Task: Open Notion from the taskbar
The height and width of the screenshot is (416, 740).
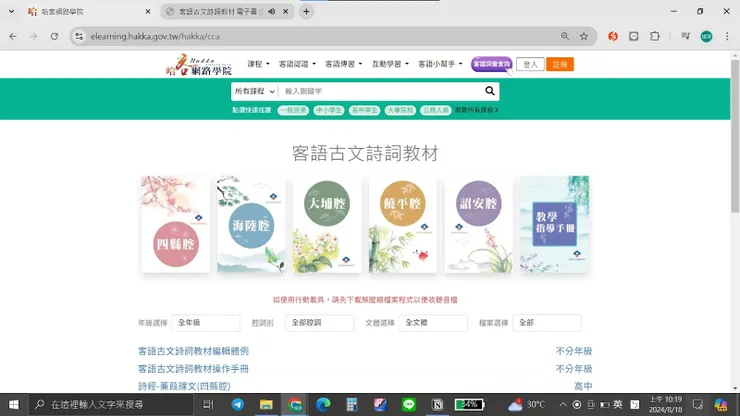Action: [437, 405]
